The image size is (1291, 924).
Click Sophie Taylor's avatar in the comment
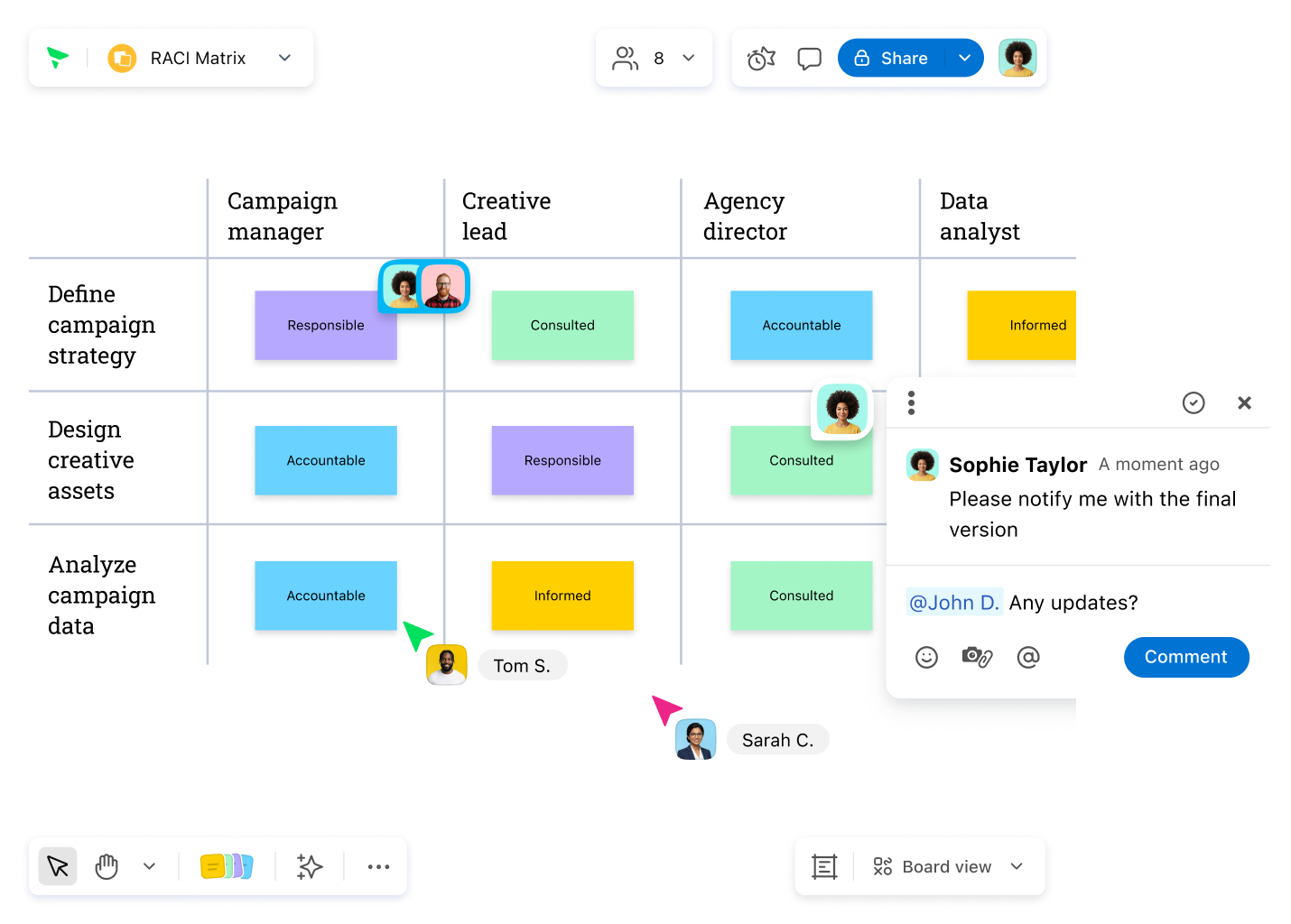[x=922, y=465]
